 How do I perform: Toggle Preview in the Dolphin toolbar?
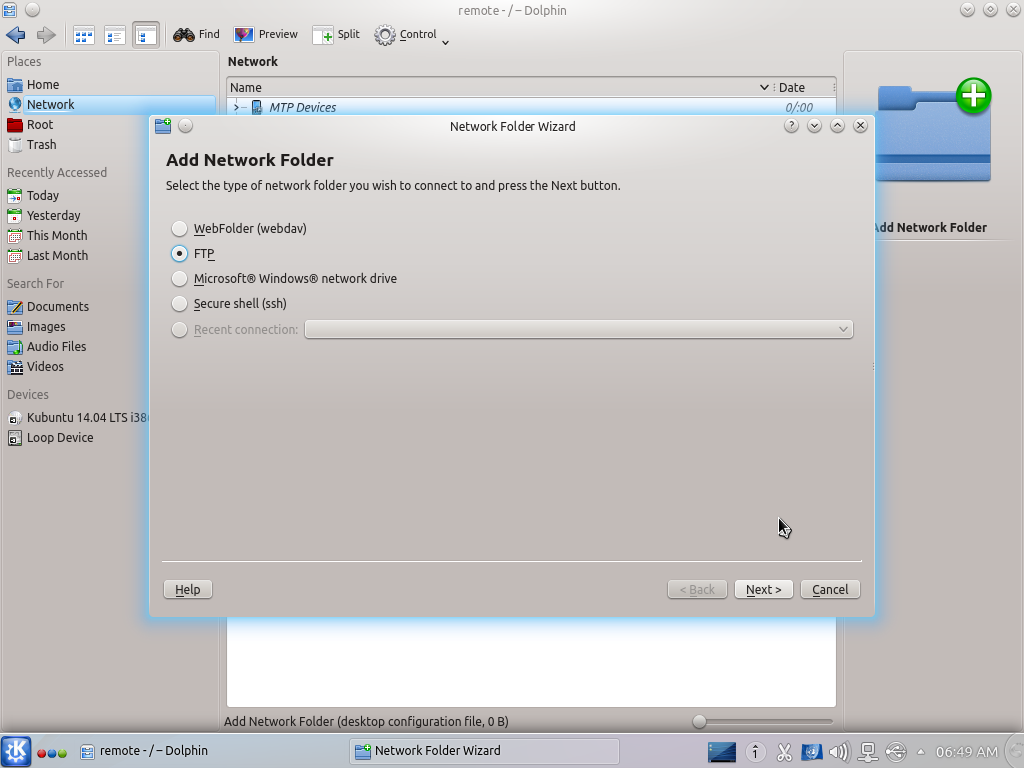[x=265, y=35]
